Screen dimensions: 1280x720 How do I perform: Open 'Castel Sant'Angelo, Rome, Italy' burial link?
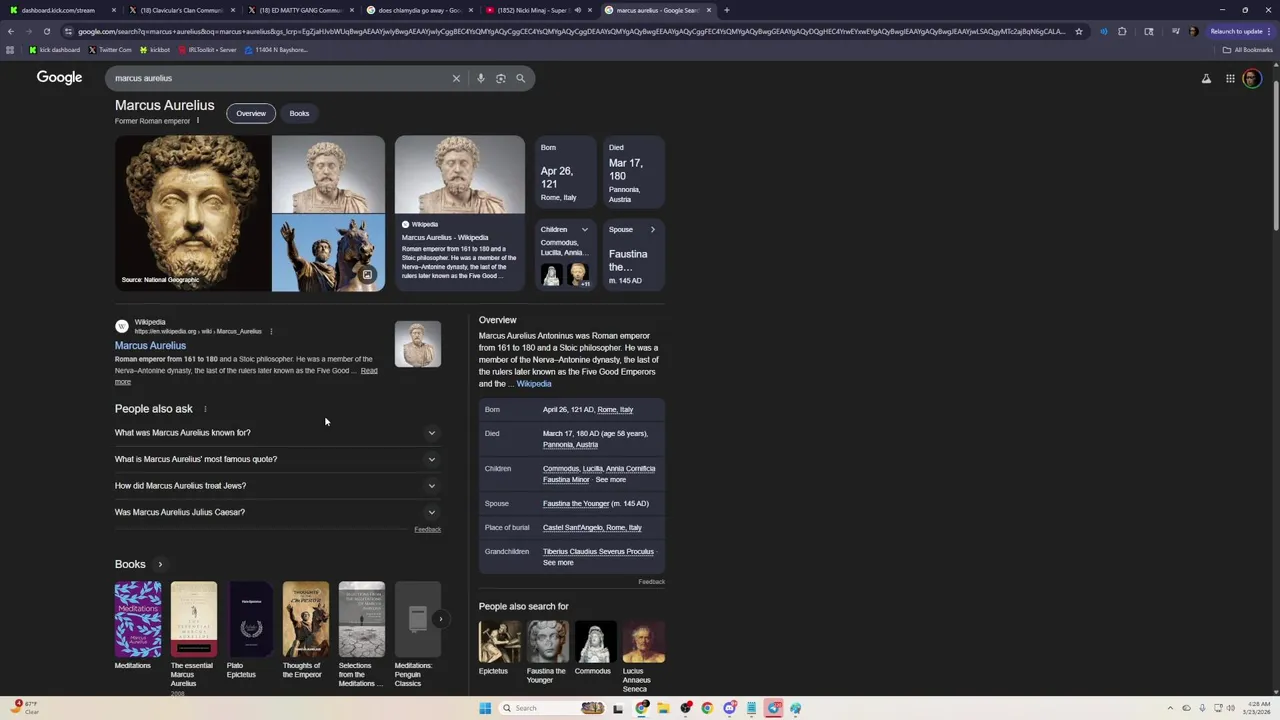(592, 528)
